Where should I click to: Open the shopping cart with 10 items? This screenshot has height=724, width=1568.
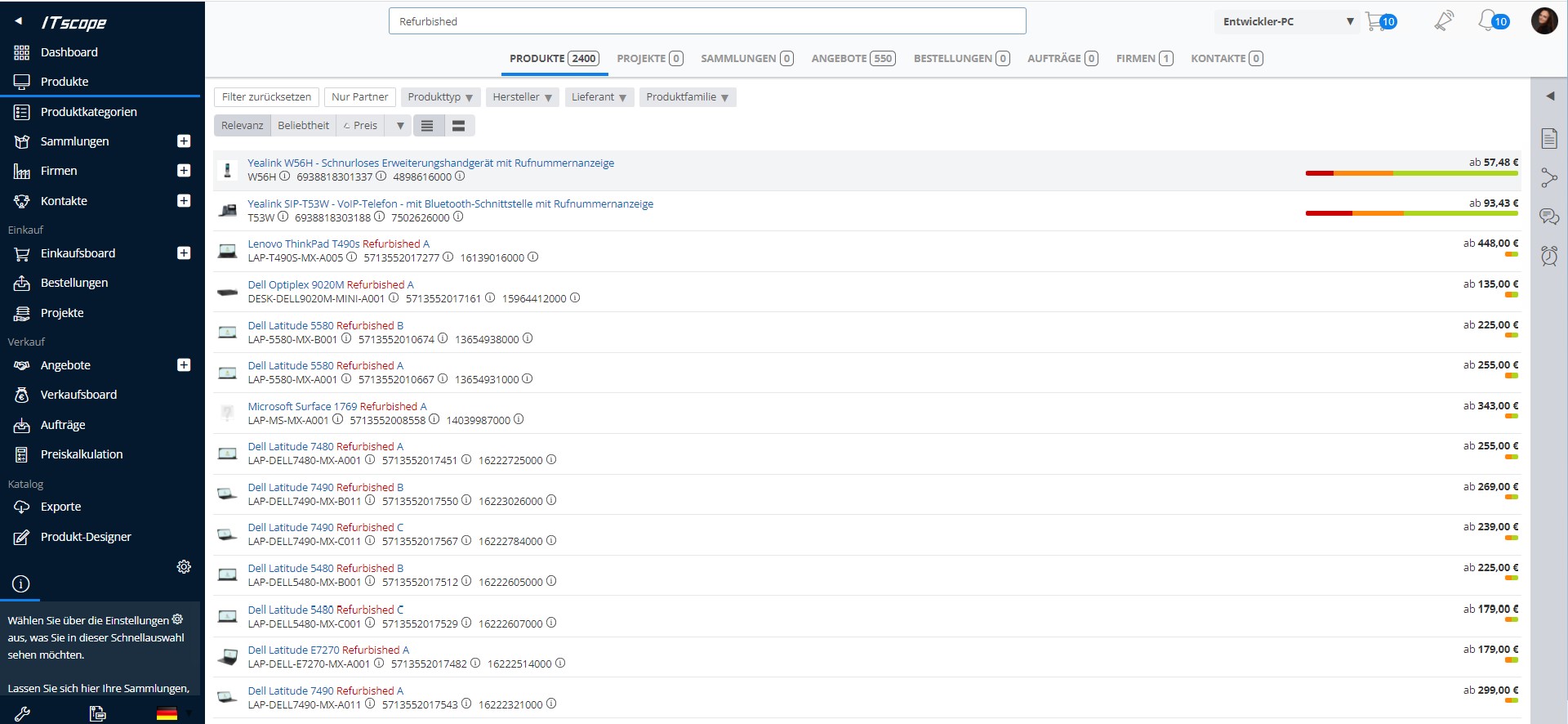pos(1380,21)
